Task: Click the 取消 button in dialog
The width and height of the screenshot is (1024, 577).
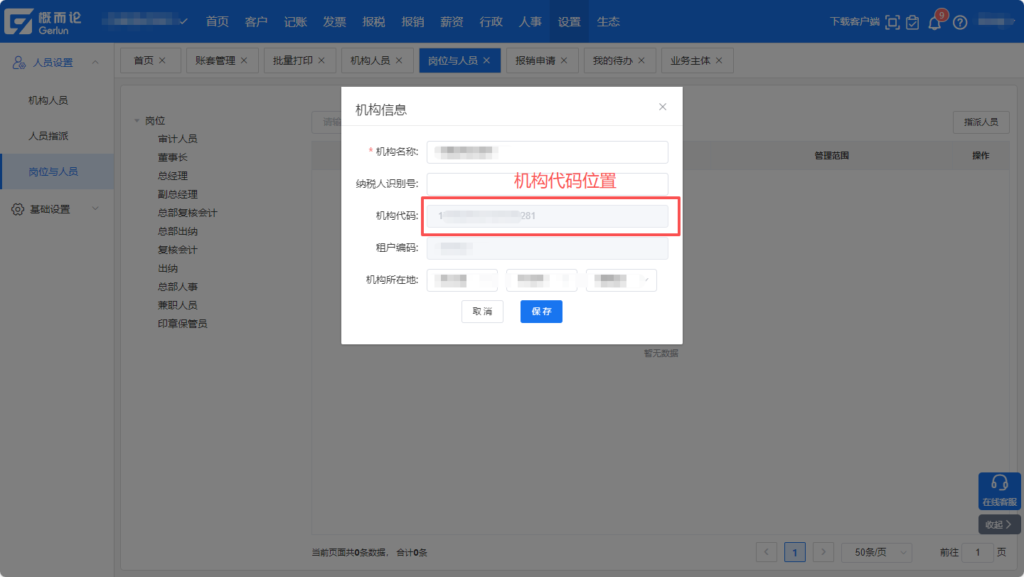Action: click(482, 312)
